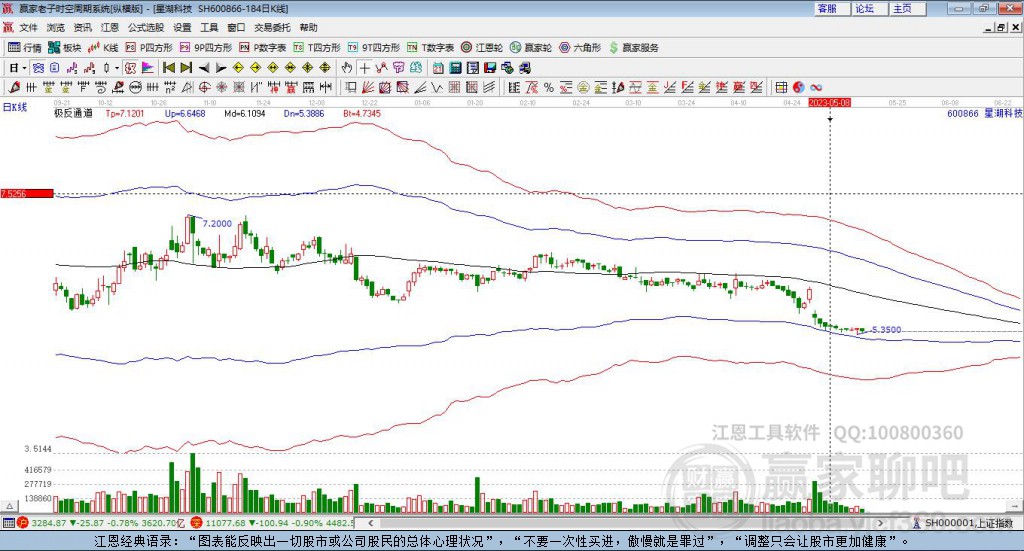Viewport: 1024px width, 551px height.
Task: Click the black left arrow icon
Action: [x=204, y=68]
